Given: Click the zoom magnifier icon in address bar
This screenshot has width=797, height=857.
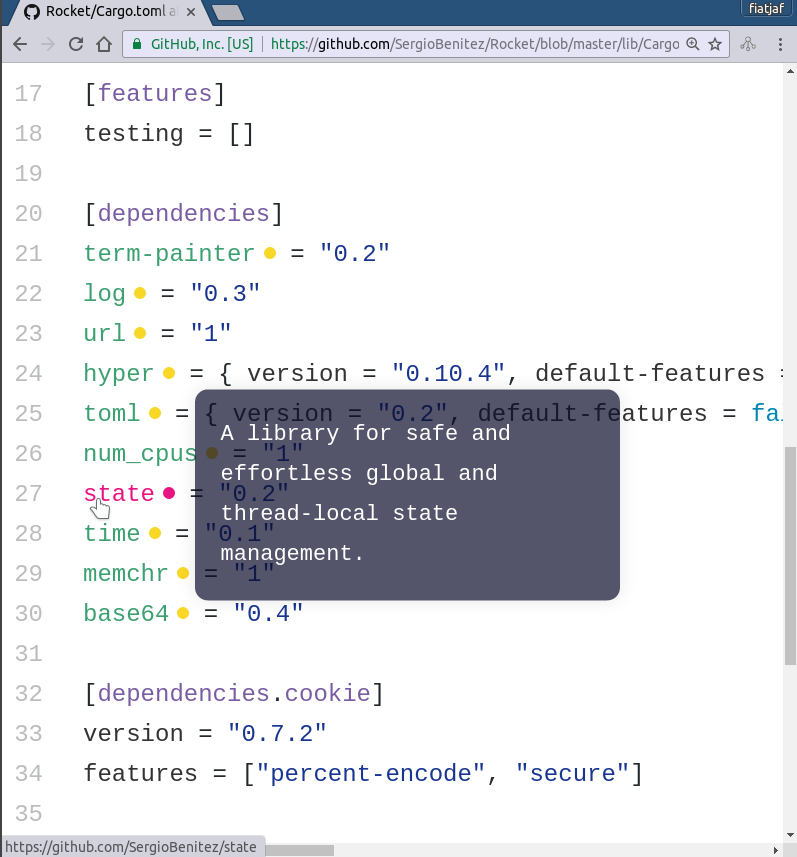Looking at the screenshot, I should (693, 44).
